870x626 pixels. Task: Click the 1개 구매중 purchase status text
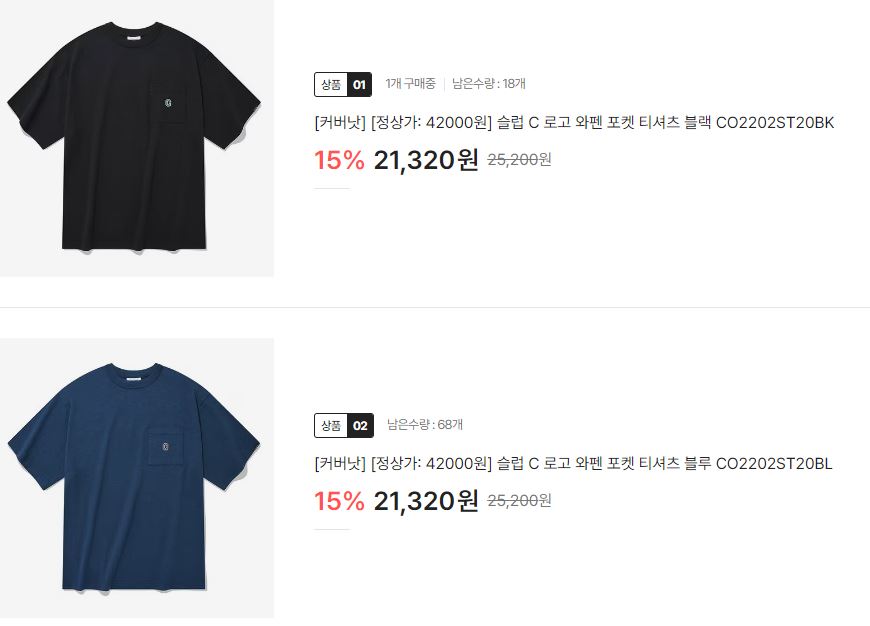coord(411,84)
